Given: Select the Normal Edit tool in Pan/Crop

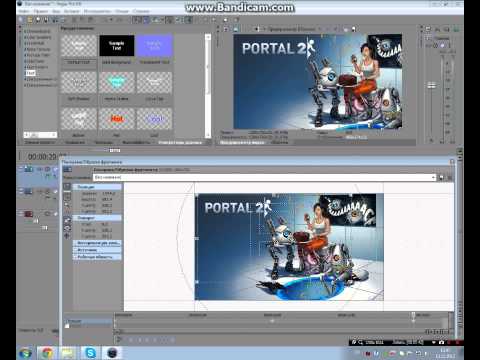Looking at the screenshot, I should [x=67, y=197].
